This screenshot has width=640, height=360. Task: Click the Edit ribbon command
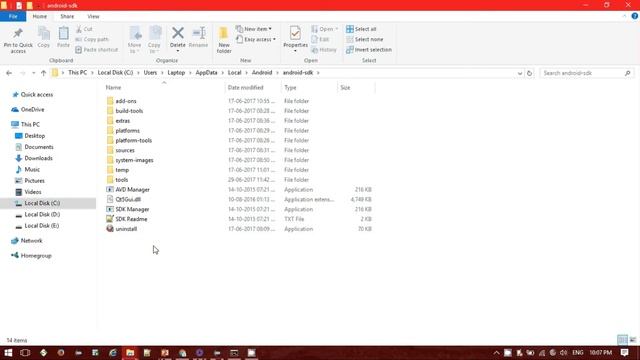click(x=320, y=39)
